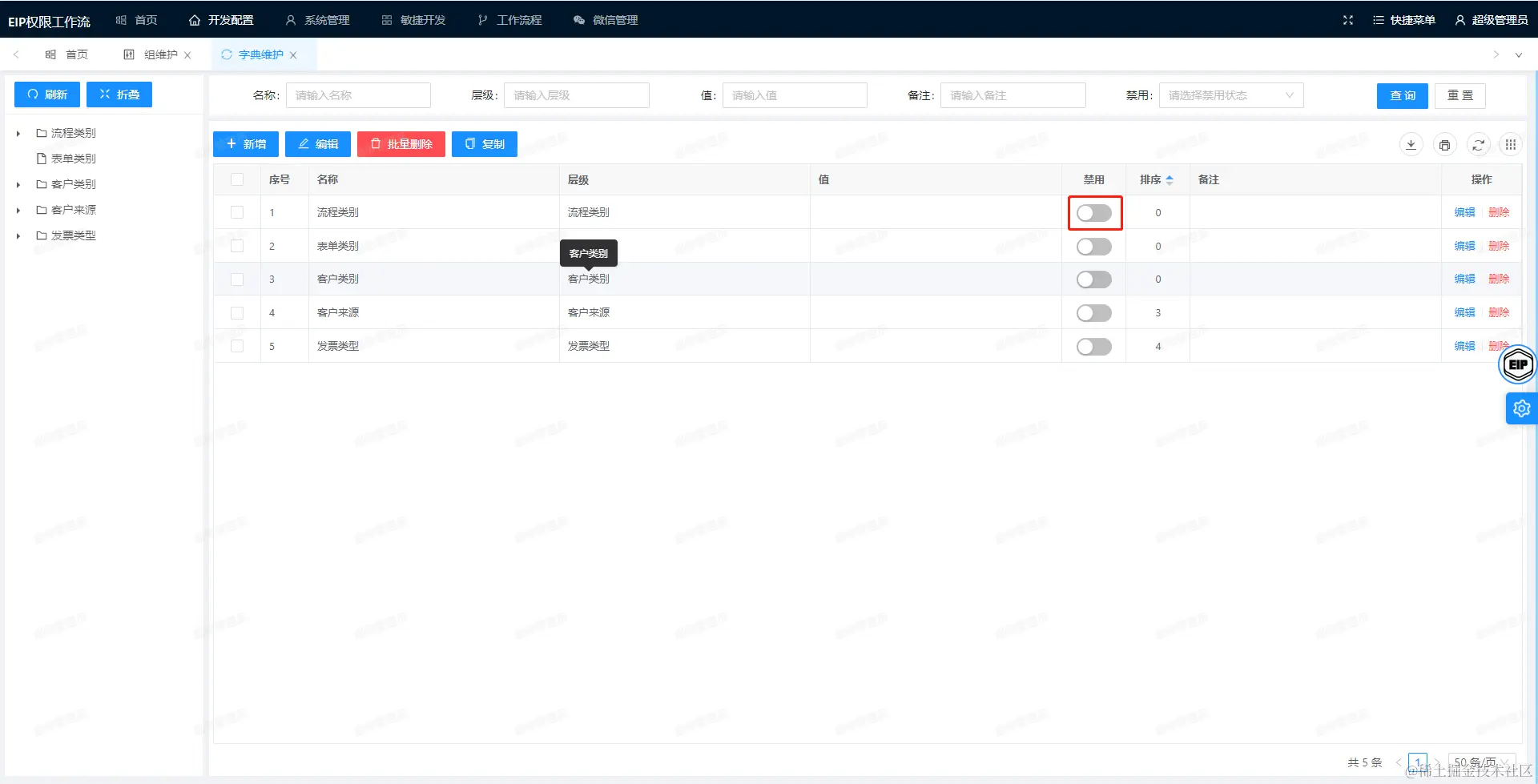Image resolution: width=1538 pixels, height=784 pixels.
Task: Switch to the 首页 tab
Action: [x=66, y=54]
